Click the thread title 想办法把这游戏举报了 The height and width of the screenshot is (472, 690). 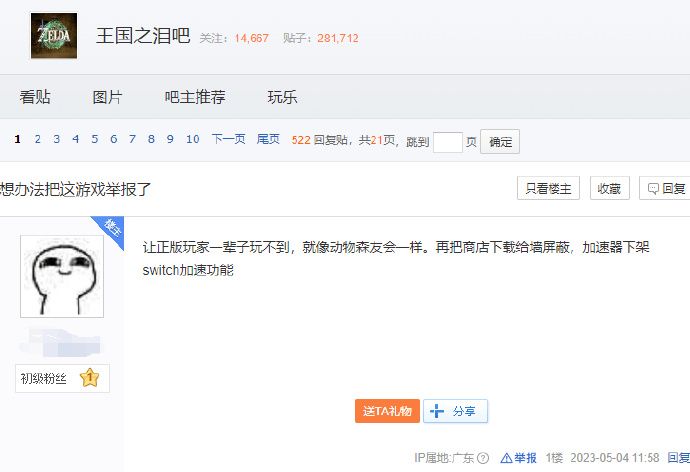tap(75, 189)
